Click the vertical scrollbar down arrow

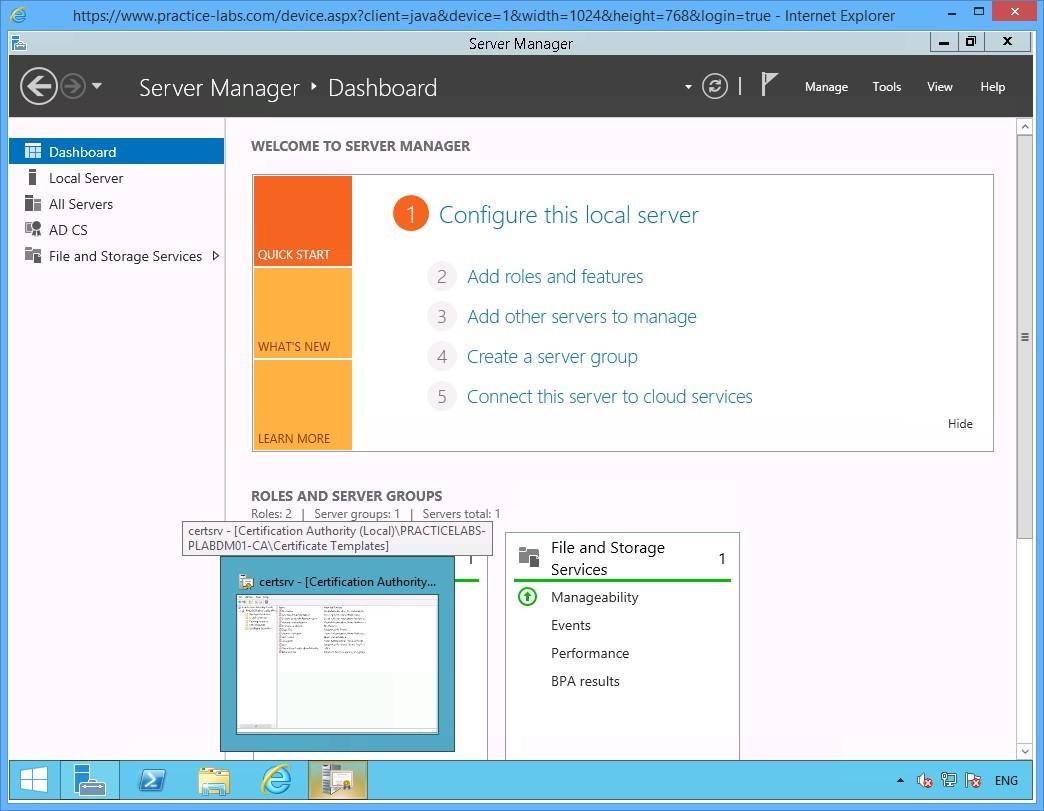click(x=1025, y=751)
